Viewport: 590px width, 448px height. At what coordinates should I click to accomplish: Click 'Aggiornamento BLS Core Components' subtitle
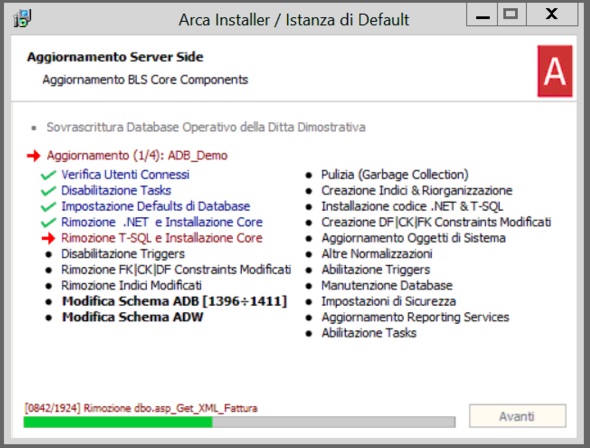tap(145, 80)
